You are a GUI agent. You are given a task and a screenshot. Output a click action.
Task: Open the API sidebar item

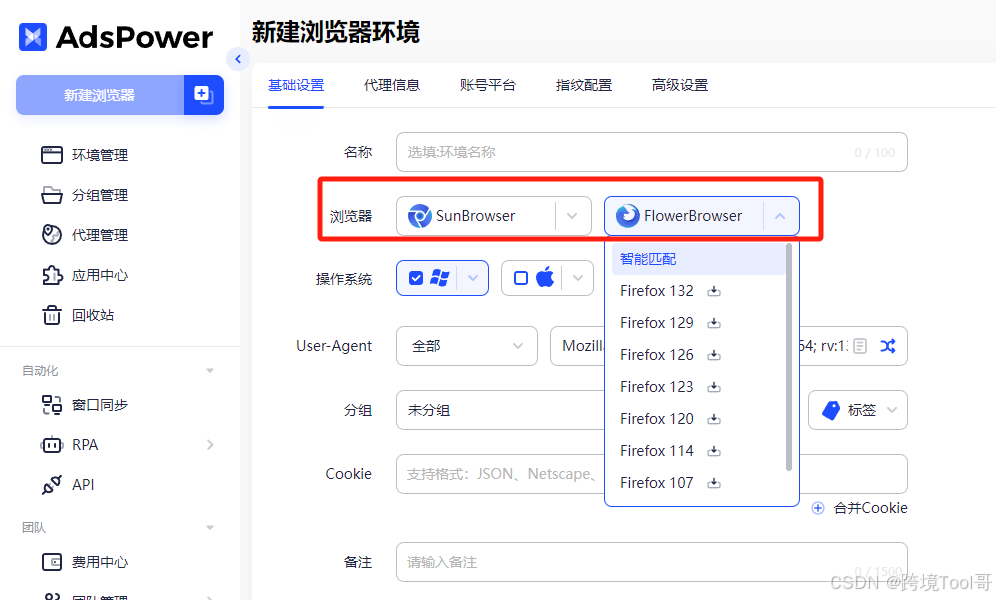[67, 484]
